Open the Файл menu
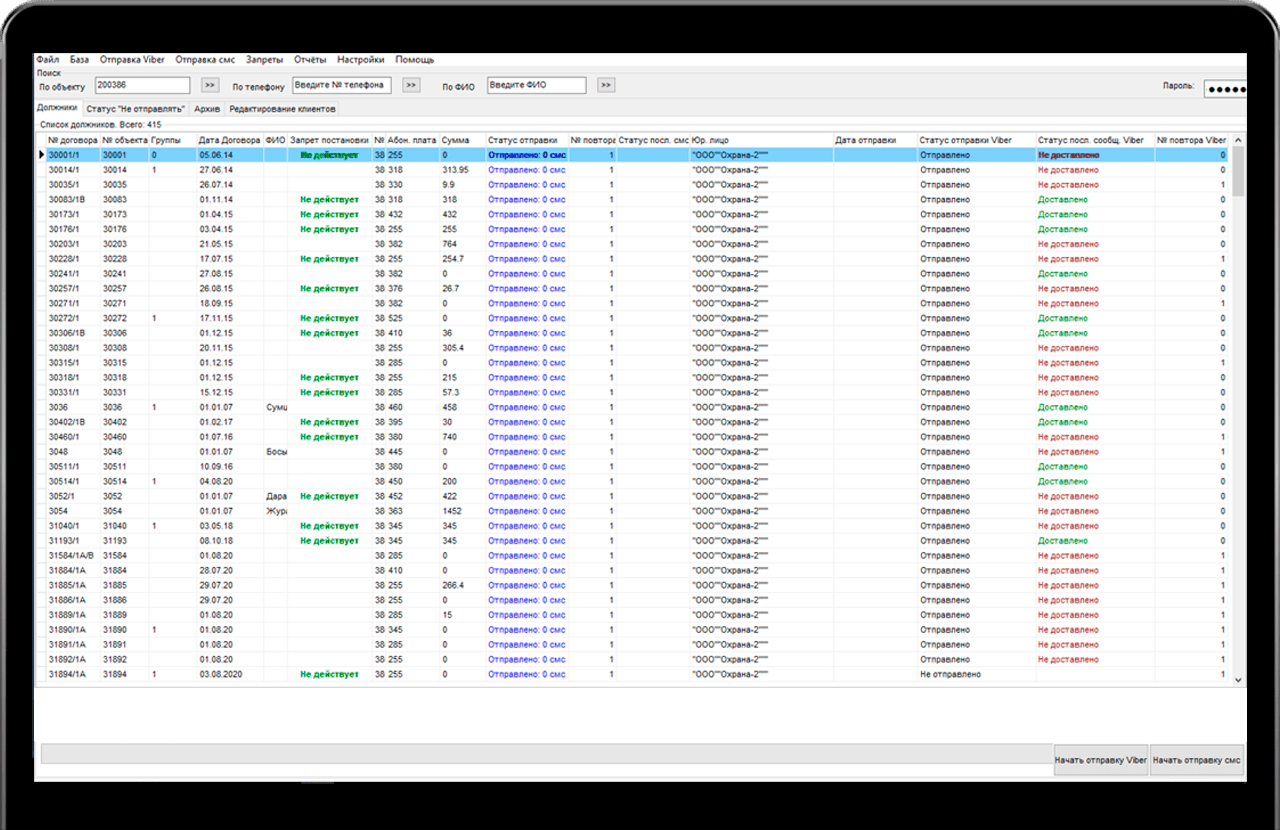1280x830 pixels. coord(47,60)
